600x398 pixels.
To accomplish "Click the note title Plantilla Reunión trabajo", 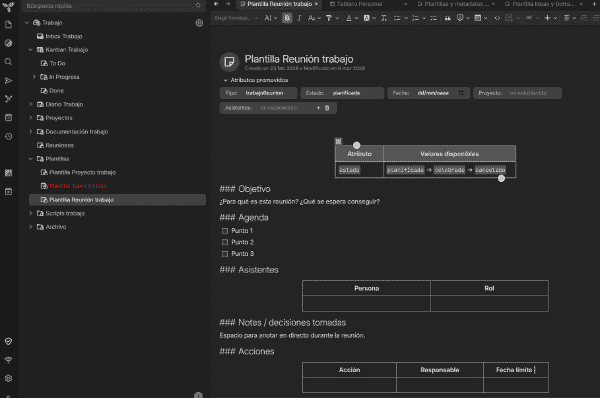I will (x=299, y=59).
